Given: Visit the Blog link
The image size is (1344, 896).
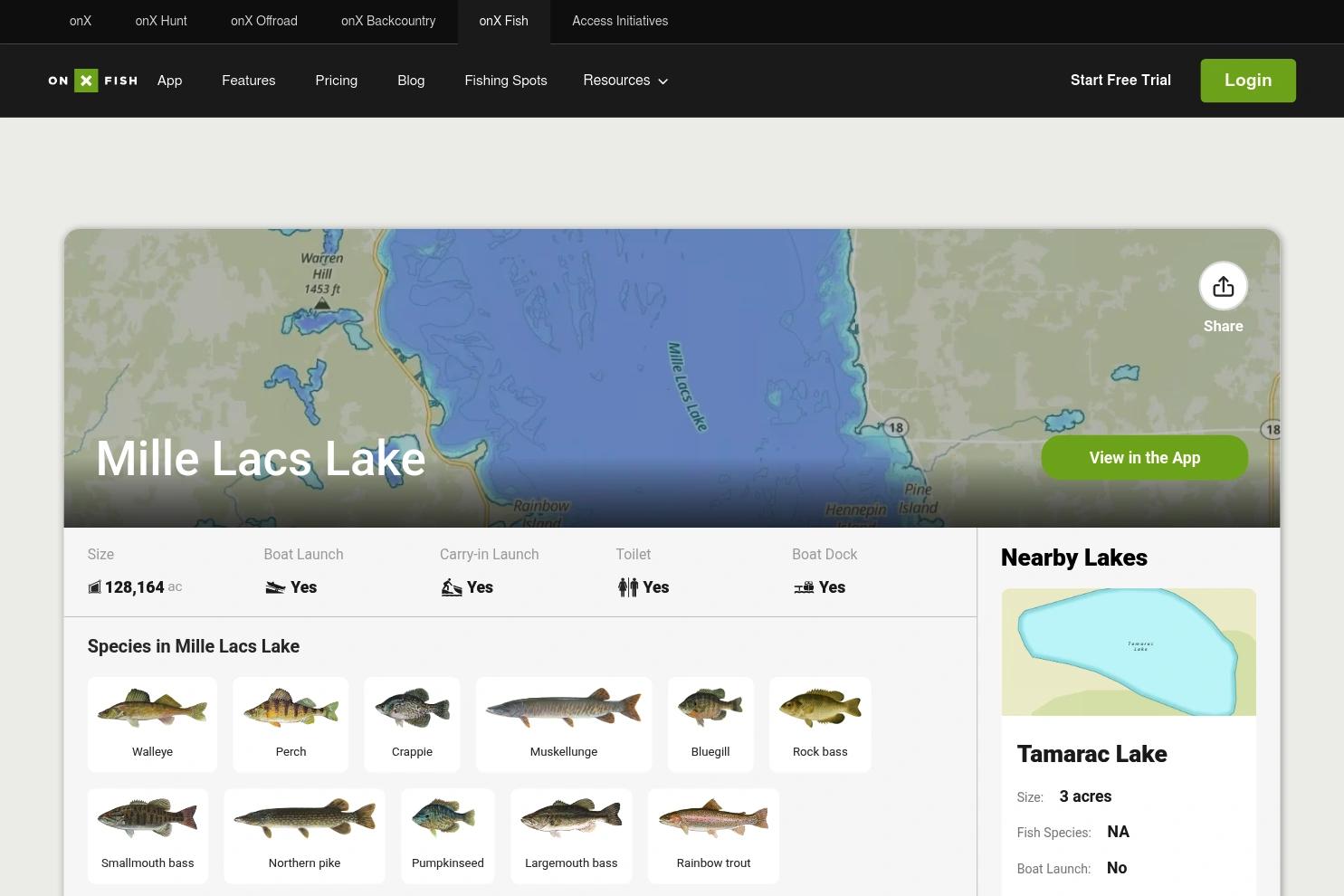Looking at the screenshot, I should (411, 81).
